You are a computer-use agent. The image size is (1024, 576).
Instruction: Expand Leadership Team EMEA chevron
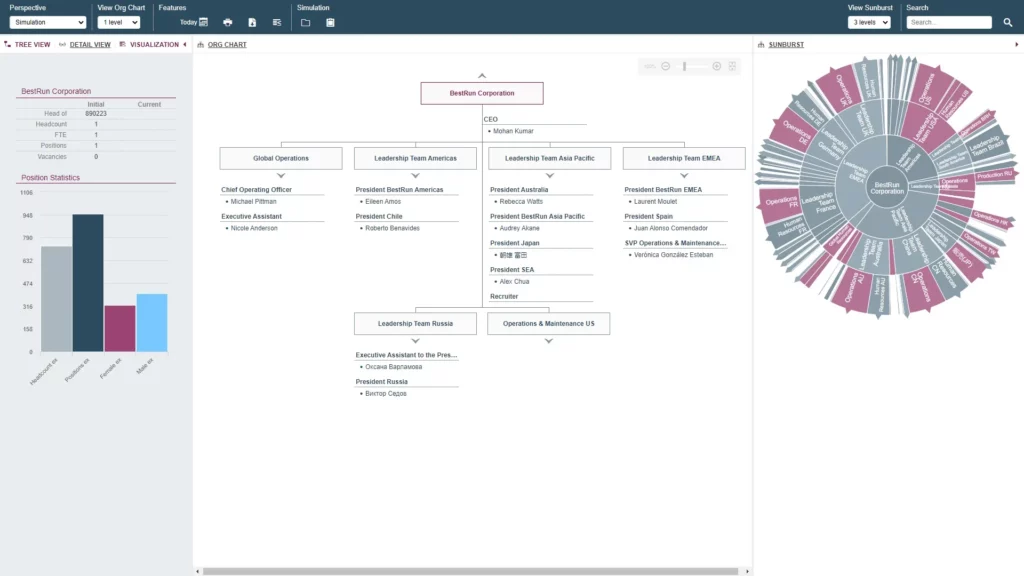click(x=684, y=176)
